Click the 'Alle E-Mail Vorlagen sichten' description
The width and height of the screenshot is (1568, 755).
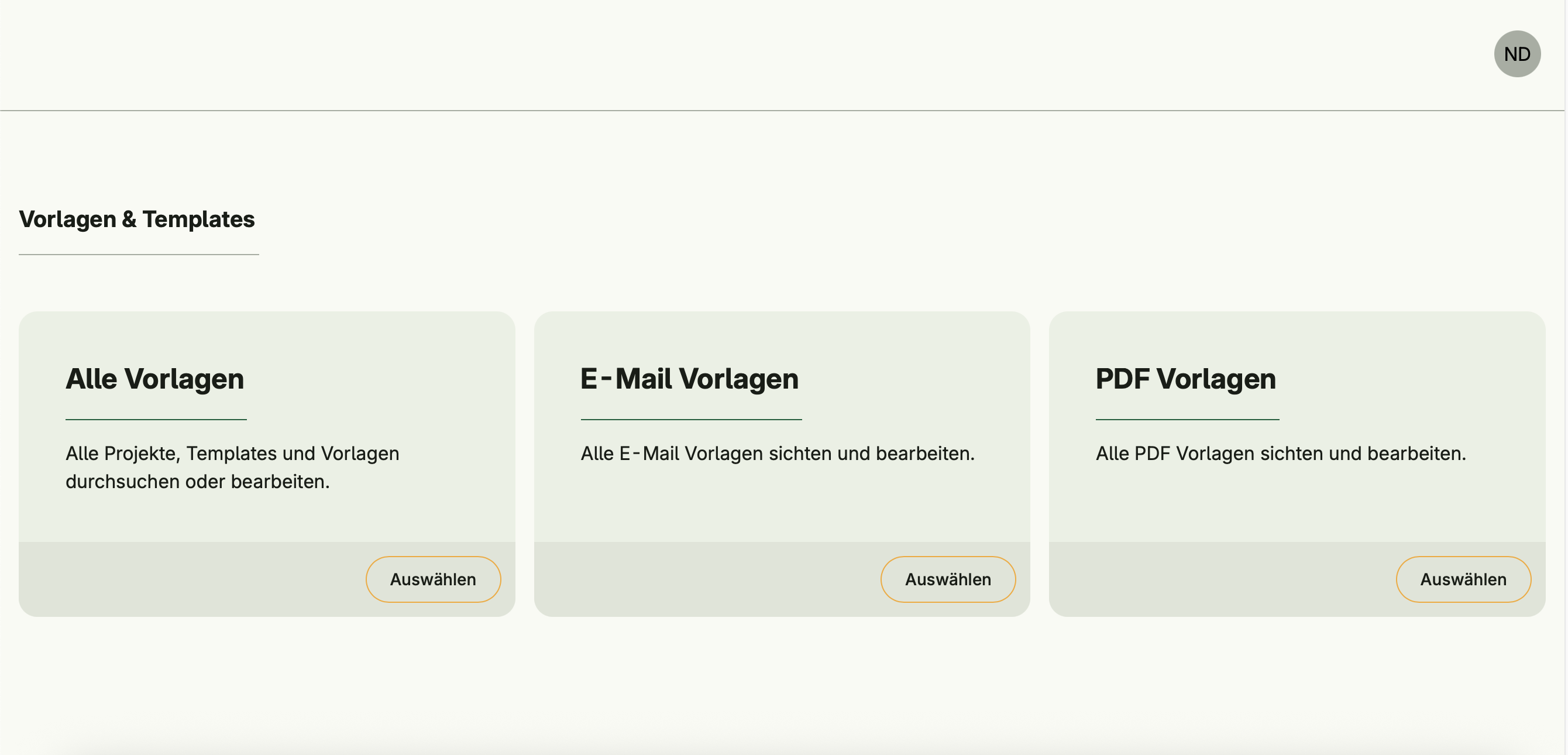pyautogui.click(x=778, y=454)
